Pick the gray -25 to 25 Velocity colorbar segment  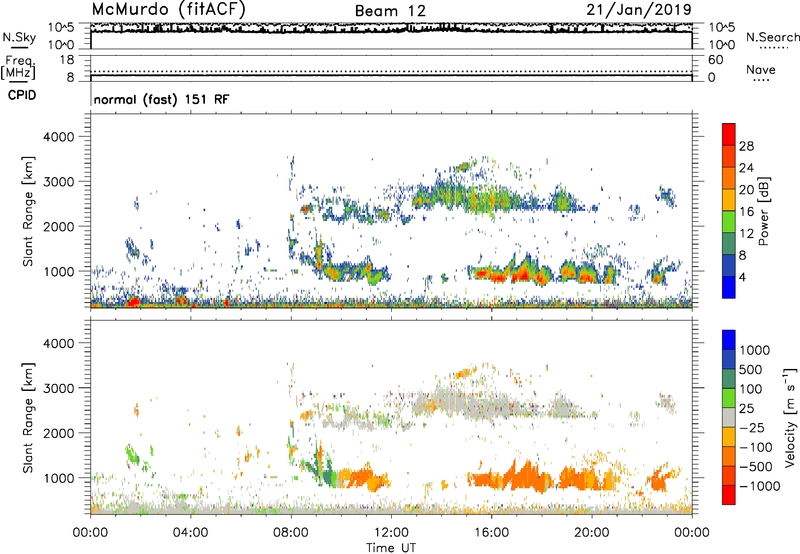[x=729, y=417]
